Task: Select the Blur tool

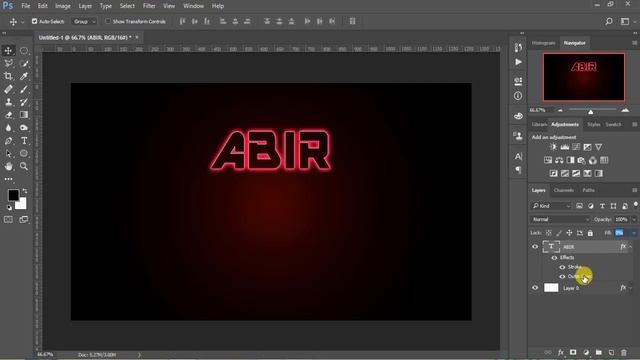Action: click(8, 128)
